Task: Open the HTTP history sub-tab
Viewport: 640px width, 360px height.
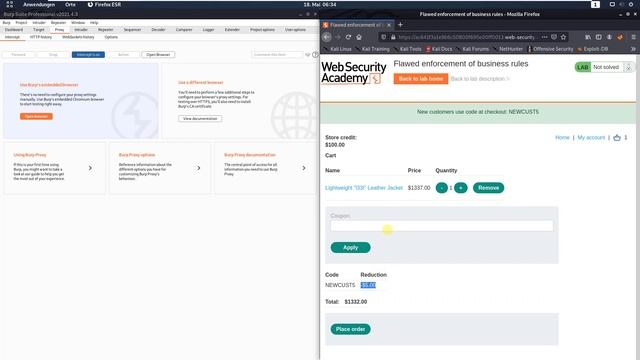Action: click(x=41, y=37)
